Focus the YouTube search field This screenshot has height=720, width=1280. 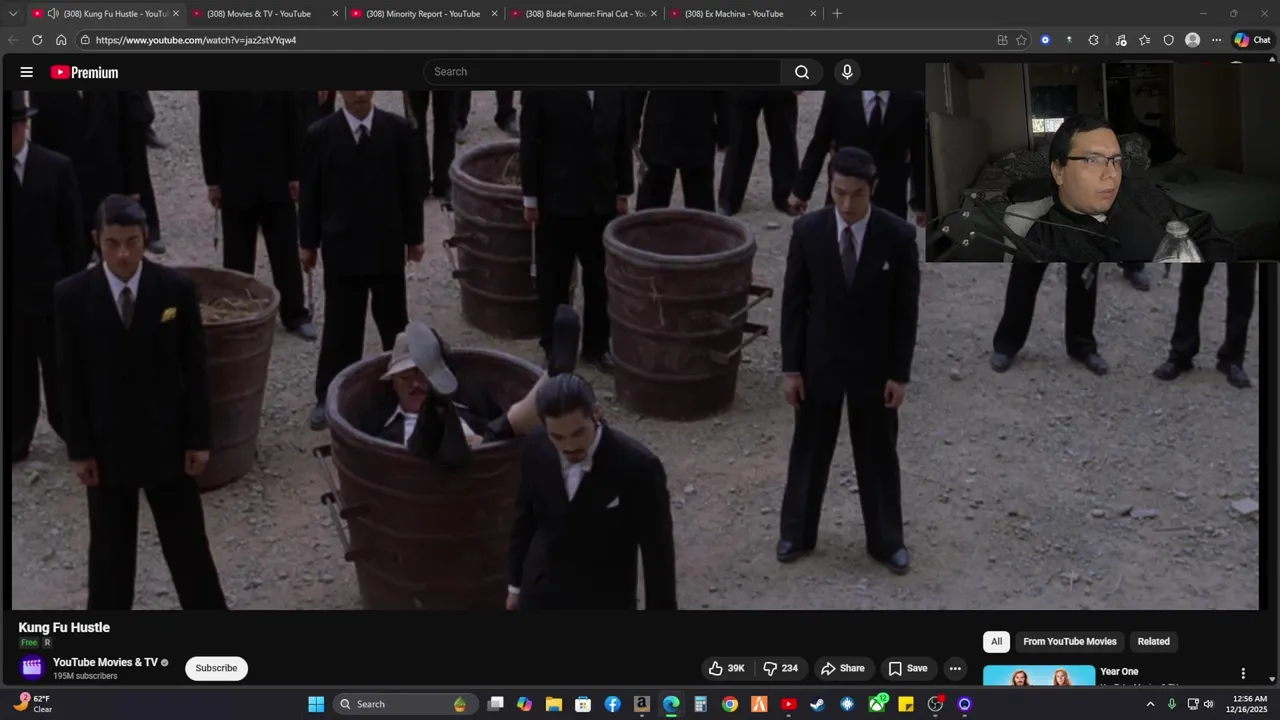603,72
